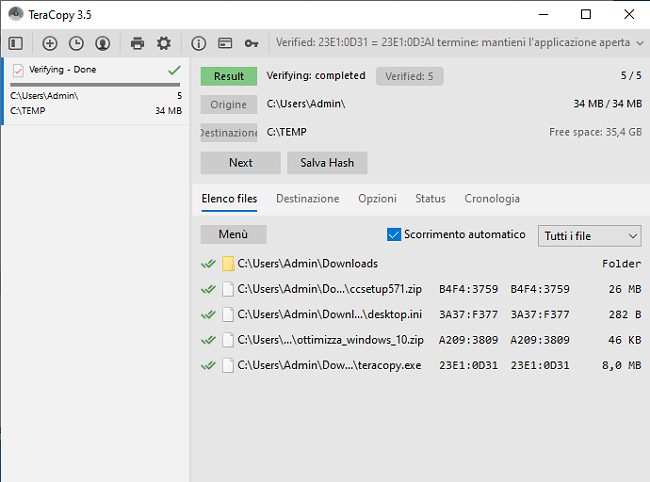
Task: Click the add new transfer plus icon
Action: (50, 44)
